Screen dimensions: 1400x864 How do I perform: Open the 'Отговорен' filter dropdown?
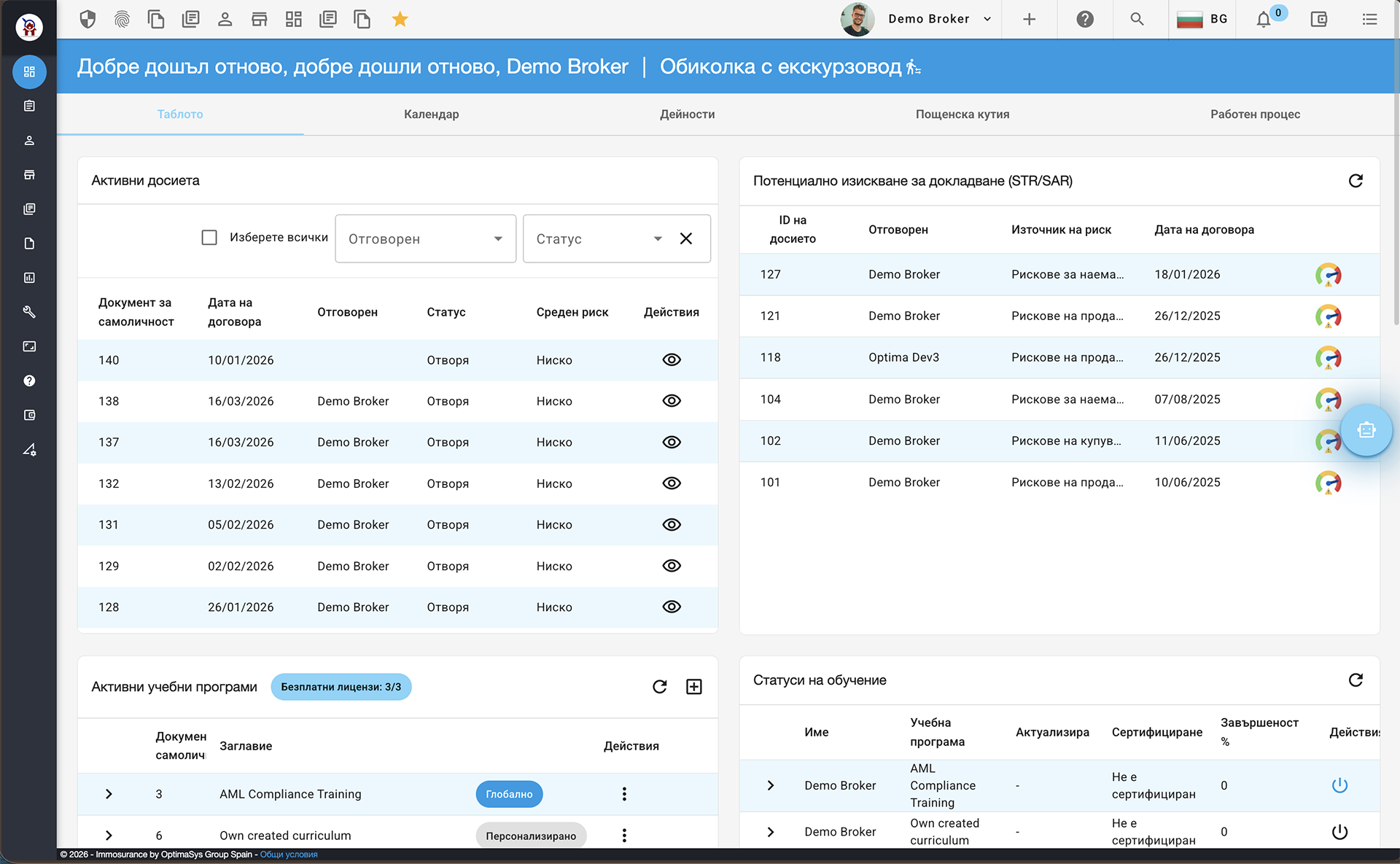425,238
